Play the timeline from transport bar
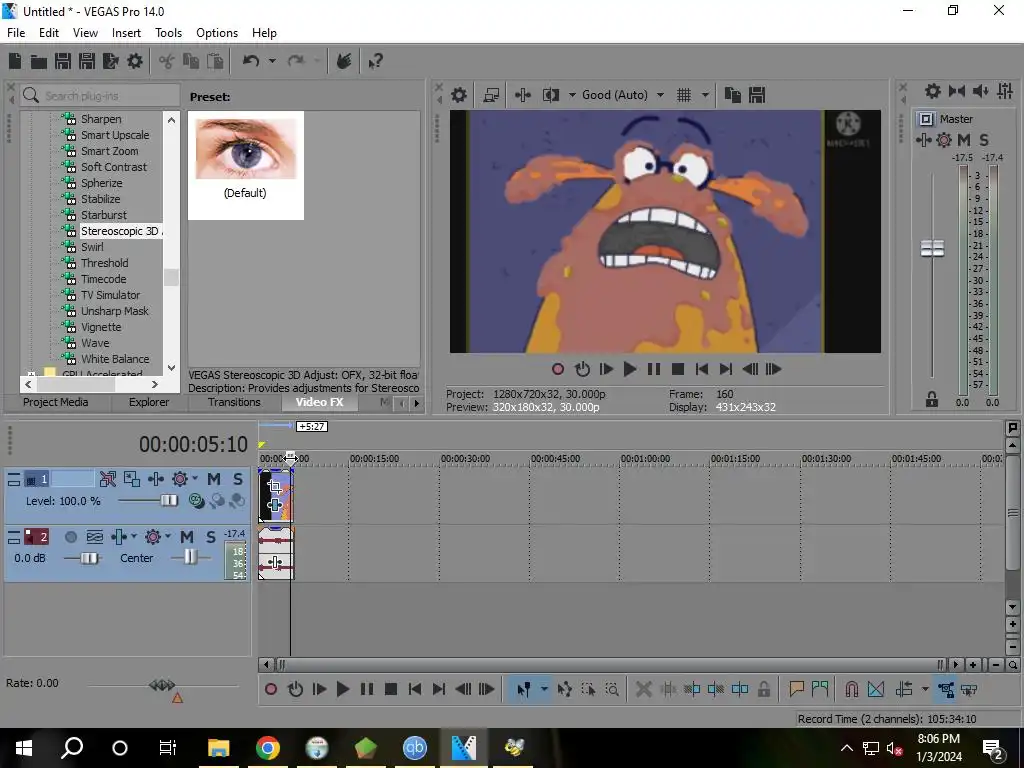The image size is (1024, 768). point(342,689)
